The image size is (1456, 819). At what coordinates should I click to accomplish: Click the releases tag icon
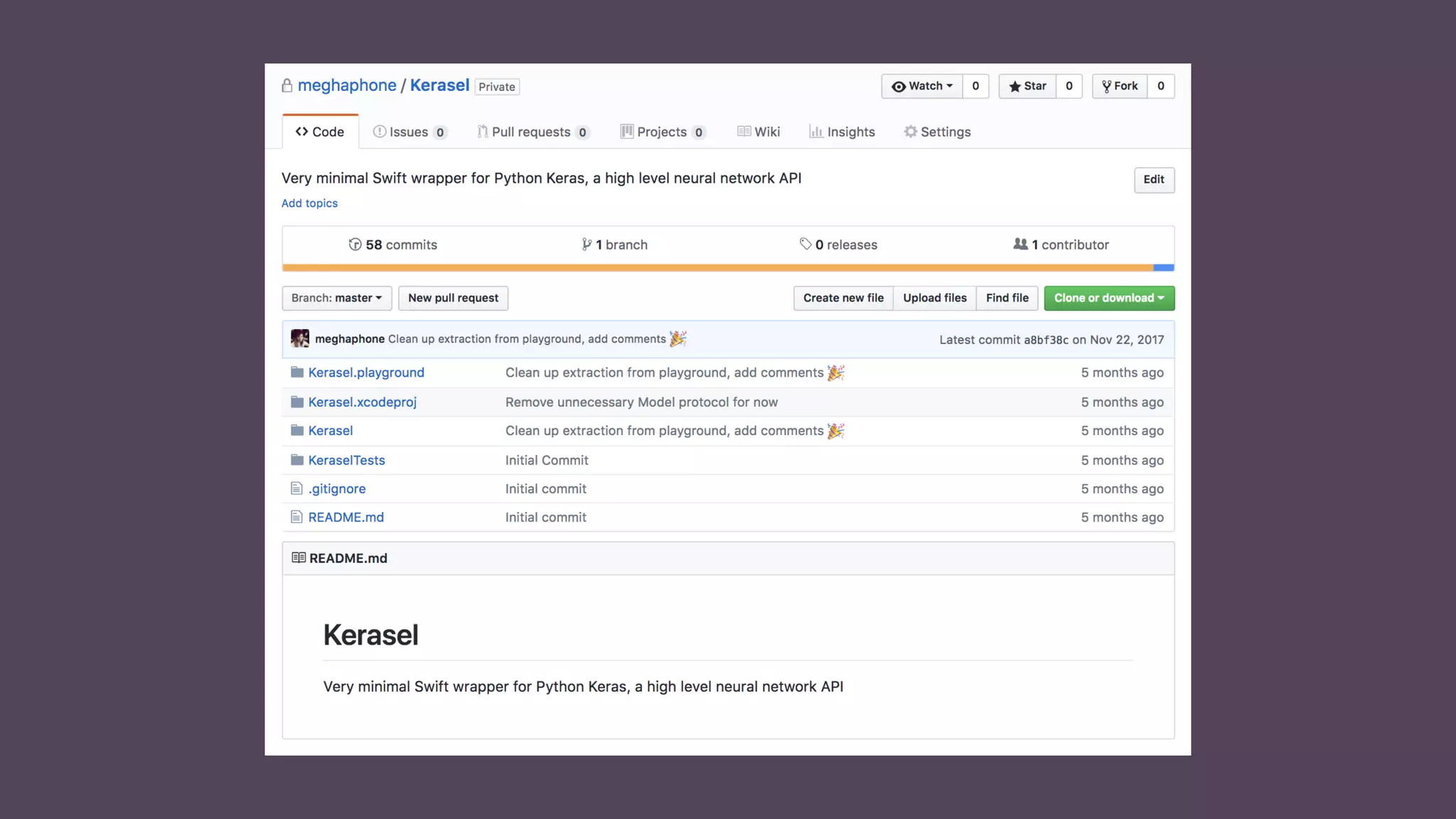click(x=805, y=244)
